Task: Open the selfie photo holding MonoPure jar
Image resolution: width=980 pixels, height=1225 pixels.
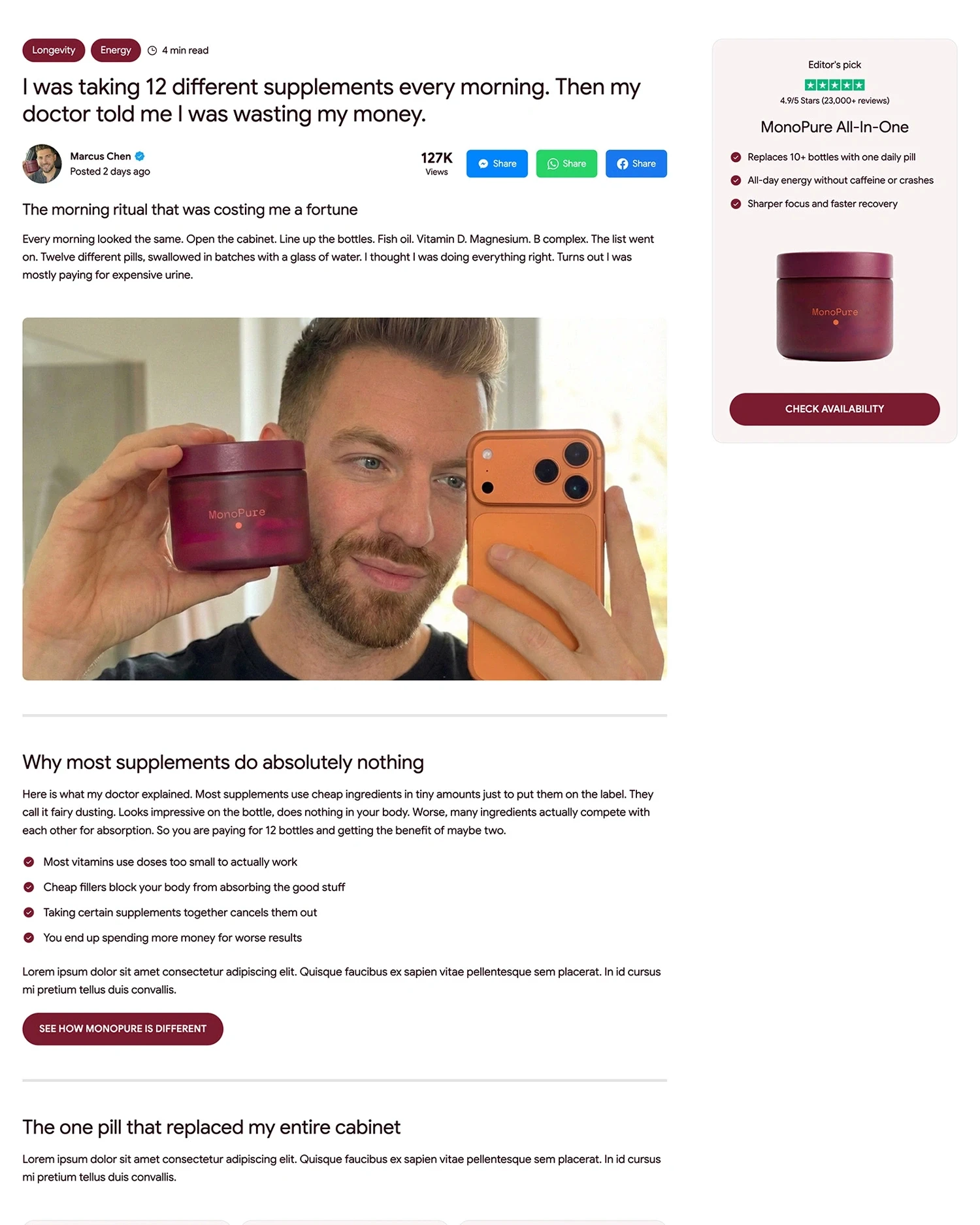Action: [344, 498]
